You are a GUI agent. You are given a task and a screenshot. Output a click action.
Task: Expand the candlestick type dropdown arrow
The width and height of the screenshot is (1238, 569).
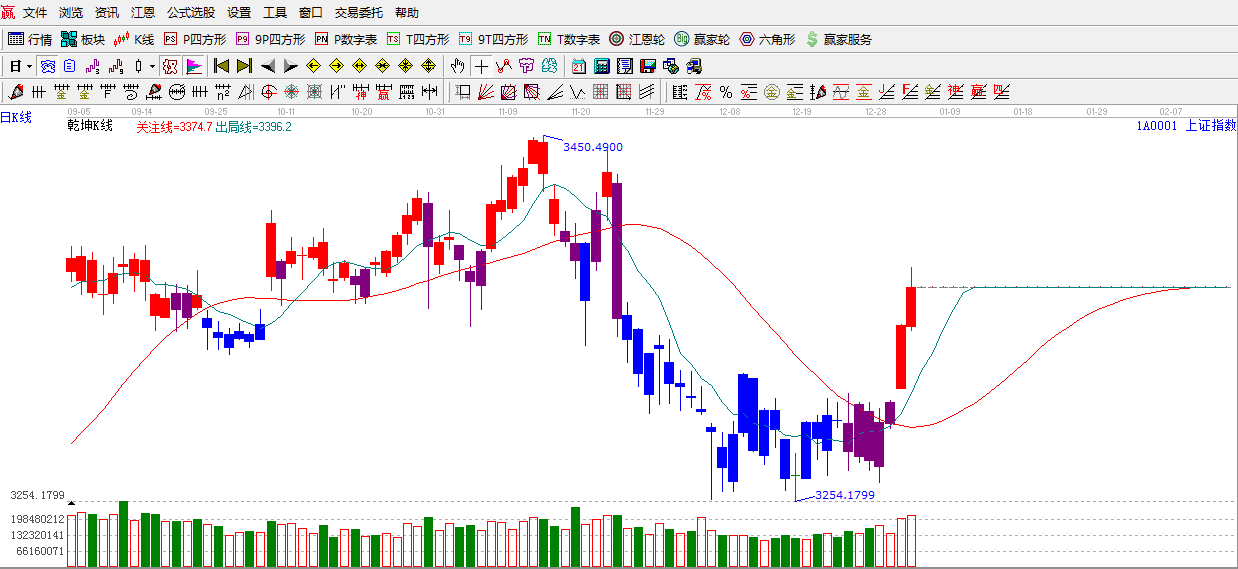point(152,66)
